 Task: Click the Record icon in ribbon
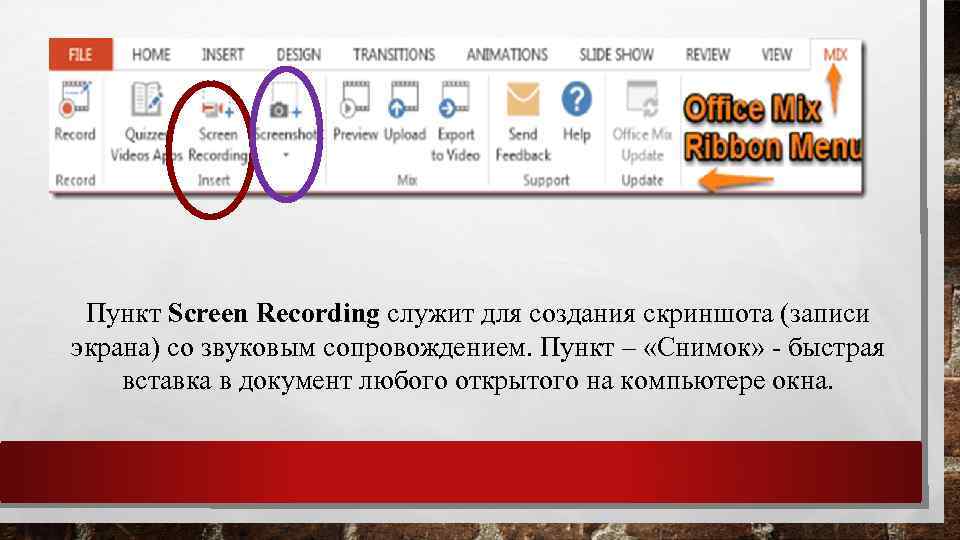[x=75, y=100]
